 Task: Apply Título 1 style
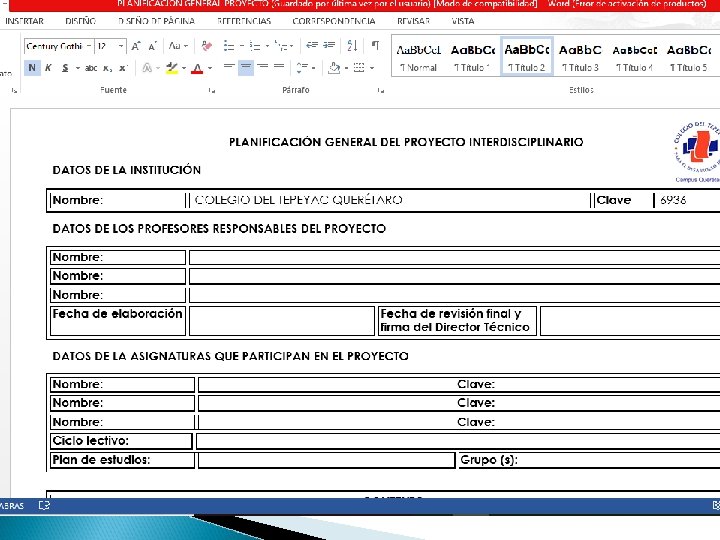click(x=472, y=57)
